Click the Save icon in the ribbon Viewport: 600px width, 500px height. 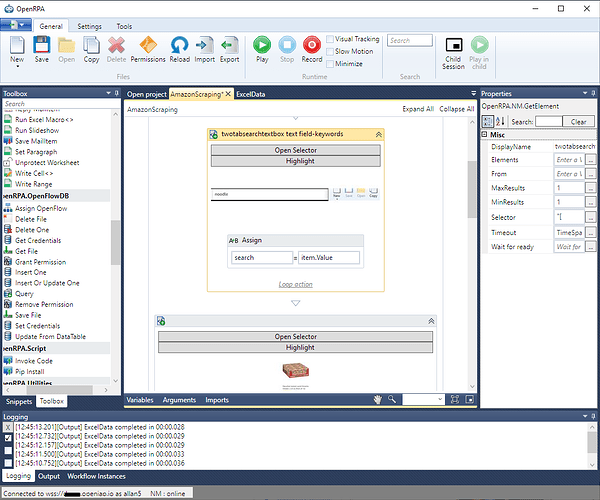[x=42, y=45]
